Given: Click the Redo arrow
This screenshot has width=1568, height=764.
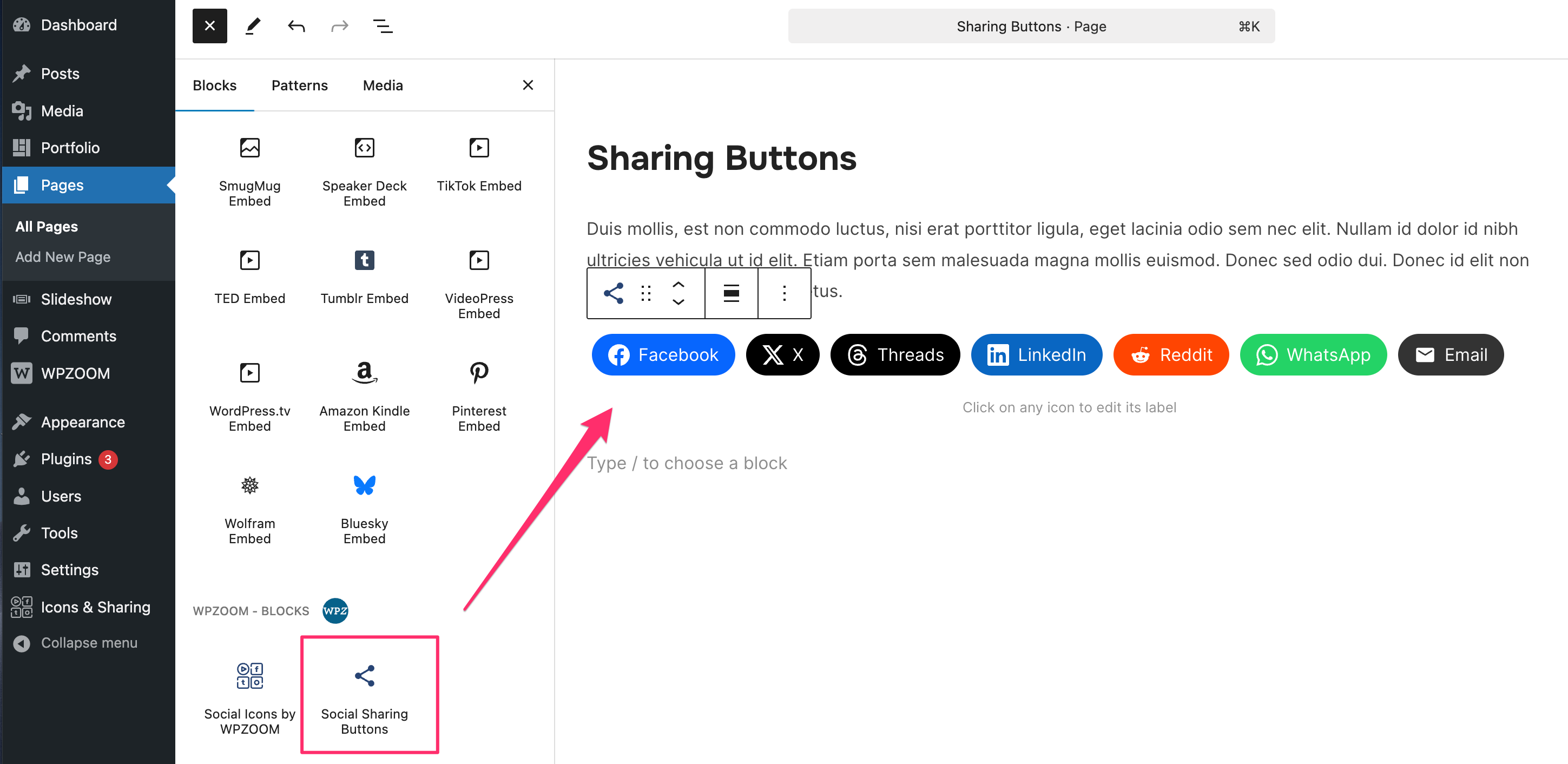Looking at the screenshot, I should [340, 25].
